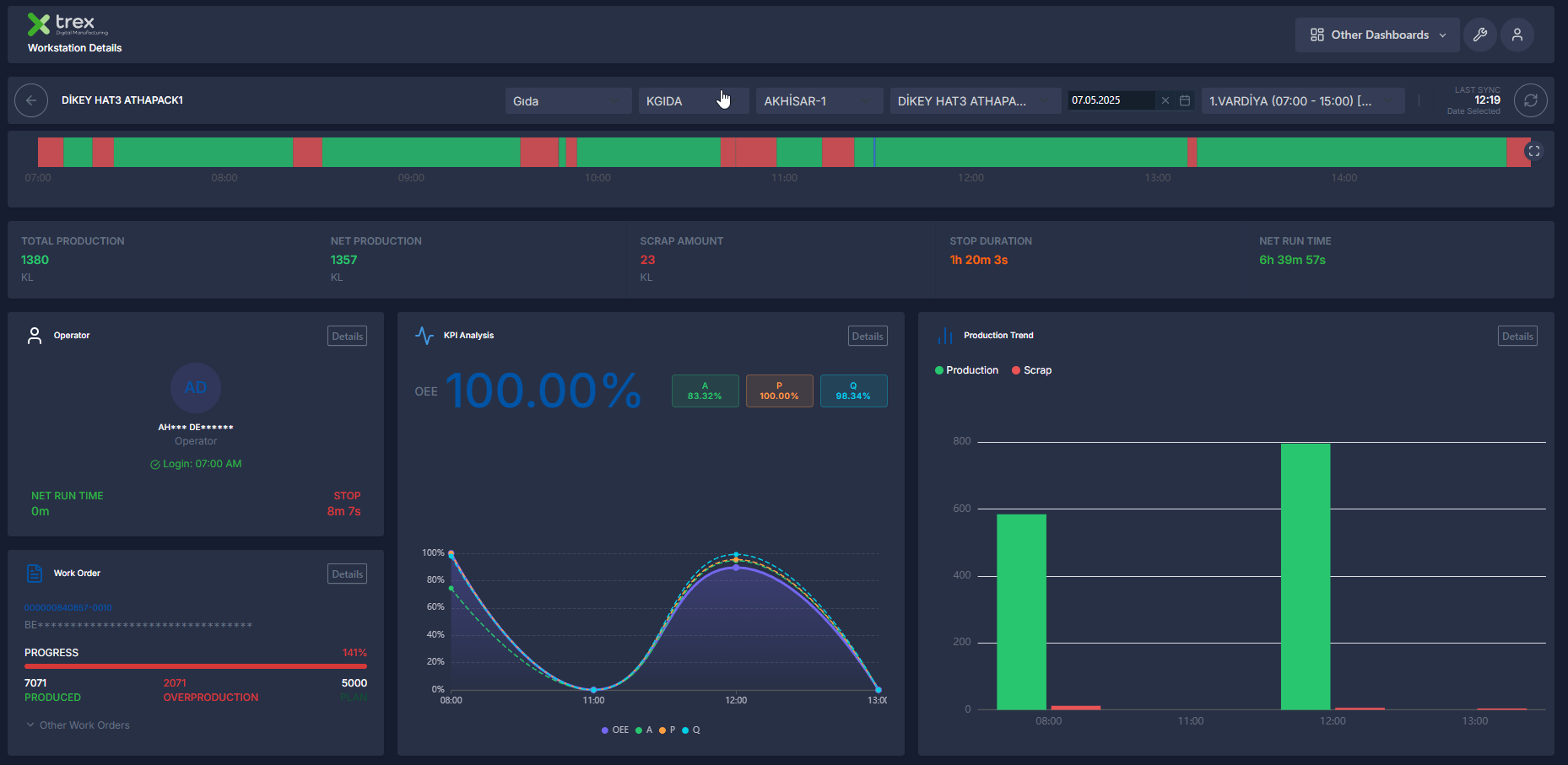Click the P 100.00% performance badge
Image resolution: width=1568 pixels, height=765 pixels.
[x=780, y=391]
